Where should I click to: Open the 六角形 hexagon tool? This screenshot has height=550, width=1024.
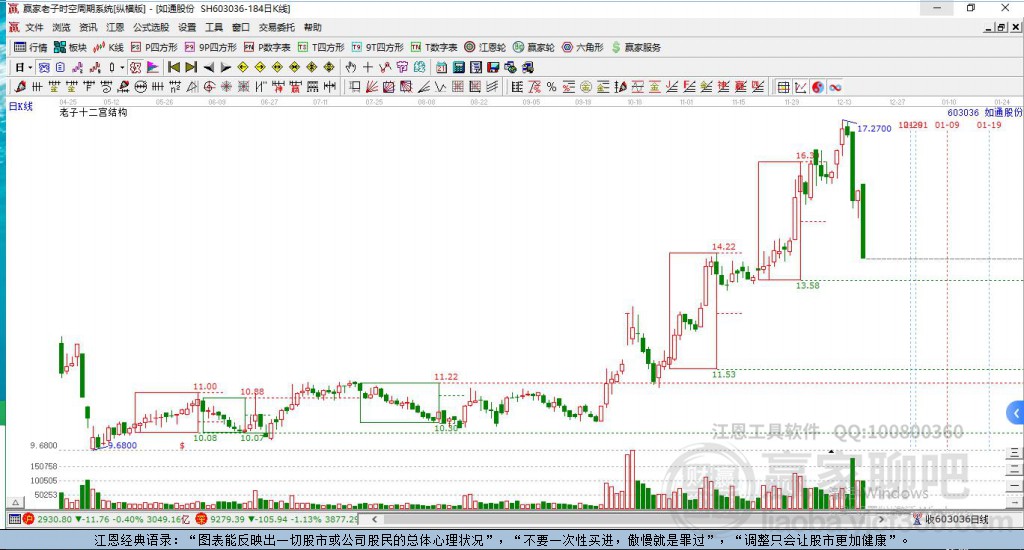[583, 47]
